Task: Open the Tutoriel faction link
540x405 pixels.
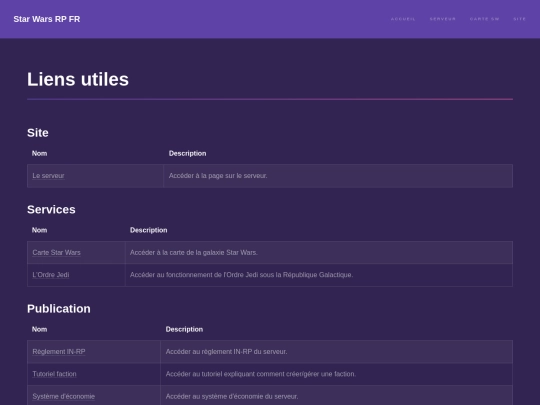Action: 54,374
